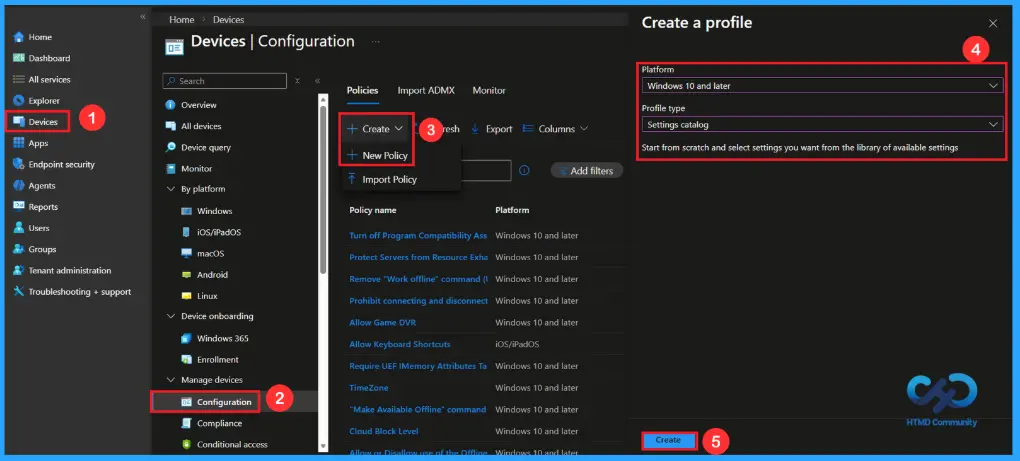Collapse the Devices menu pane

coord(317,81)
